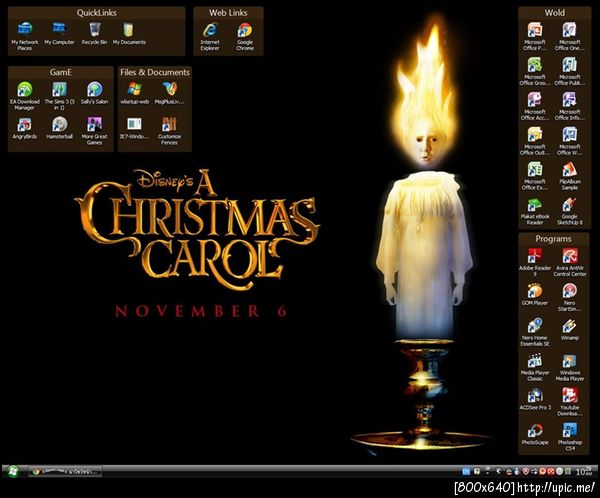Launch Microsoft Office Publisher shortcut
Viewport: 600px width, 498px height.
pos(569,71)
